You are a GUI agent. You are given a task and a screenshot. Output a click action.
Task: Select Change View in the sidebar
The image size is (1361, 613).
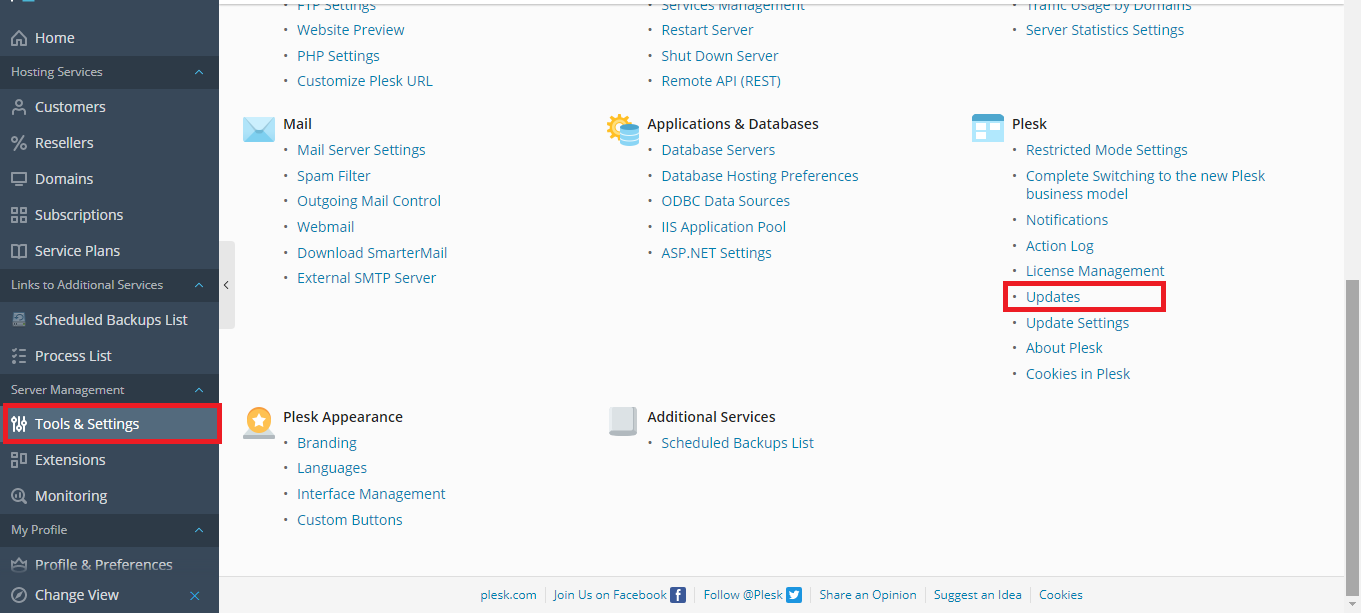(x=77, y=595)
